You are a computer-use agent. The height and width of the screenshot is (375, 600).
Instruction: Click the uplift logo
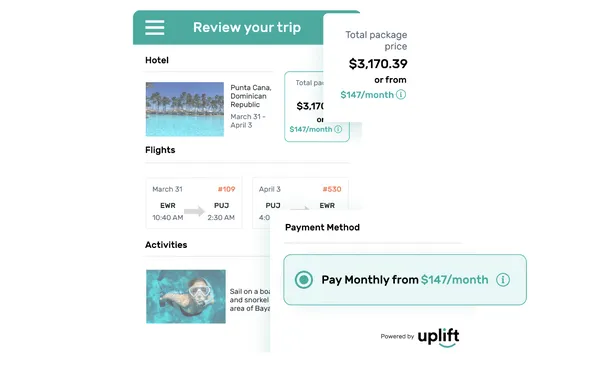point(439,337)
